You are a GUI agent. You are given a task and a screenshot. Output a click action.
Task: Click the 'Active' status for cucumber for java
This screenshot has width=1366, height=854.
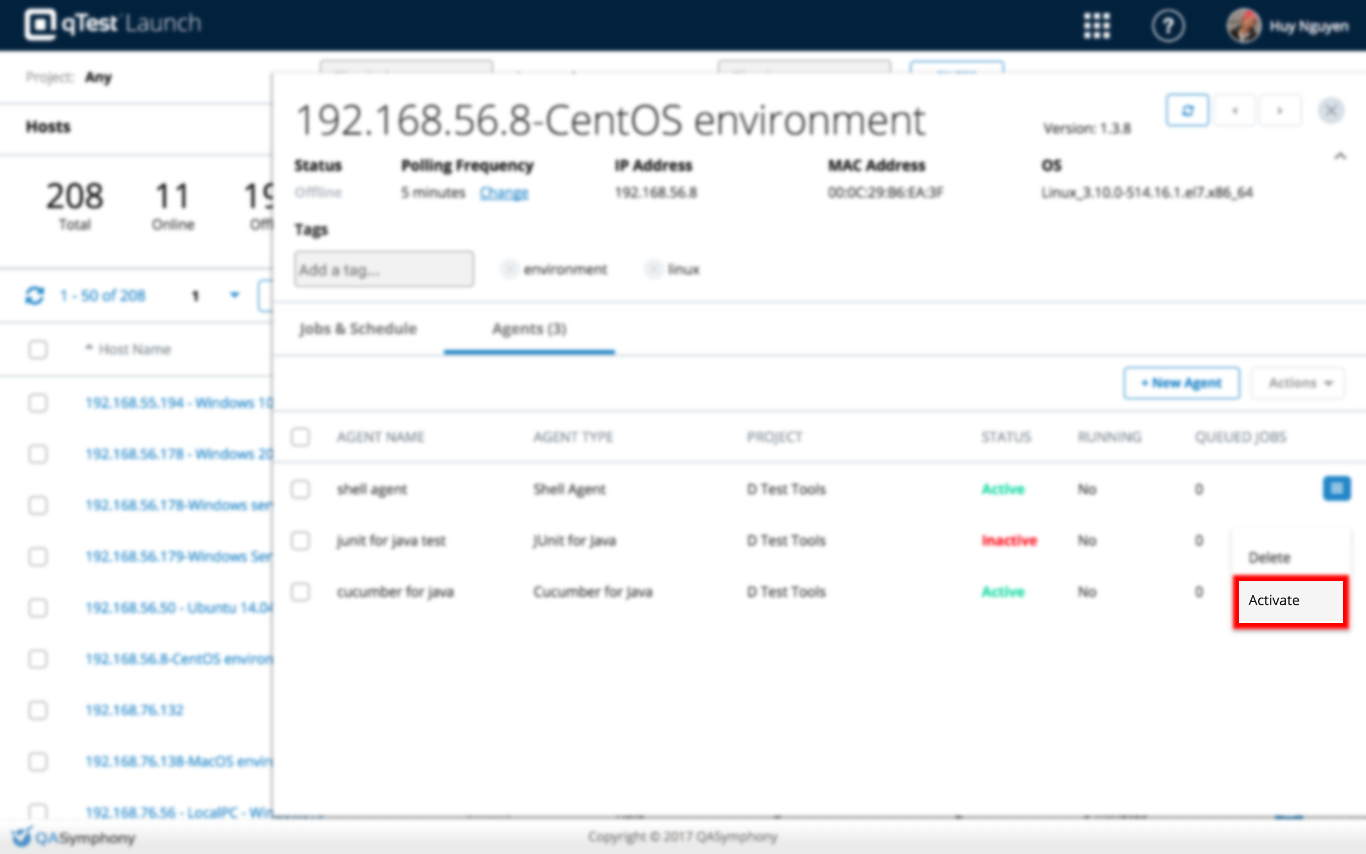tap(1002, 592)
